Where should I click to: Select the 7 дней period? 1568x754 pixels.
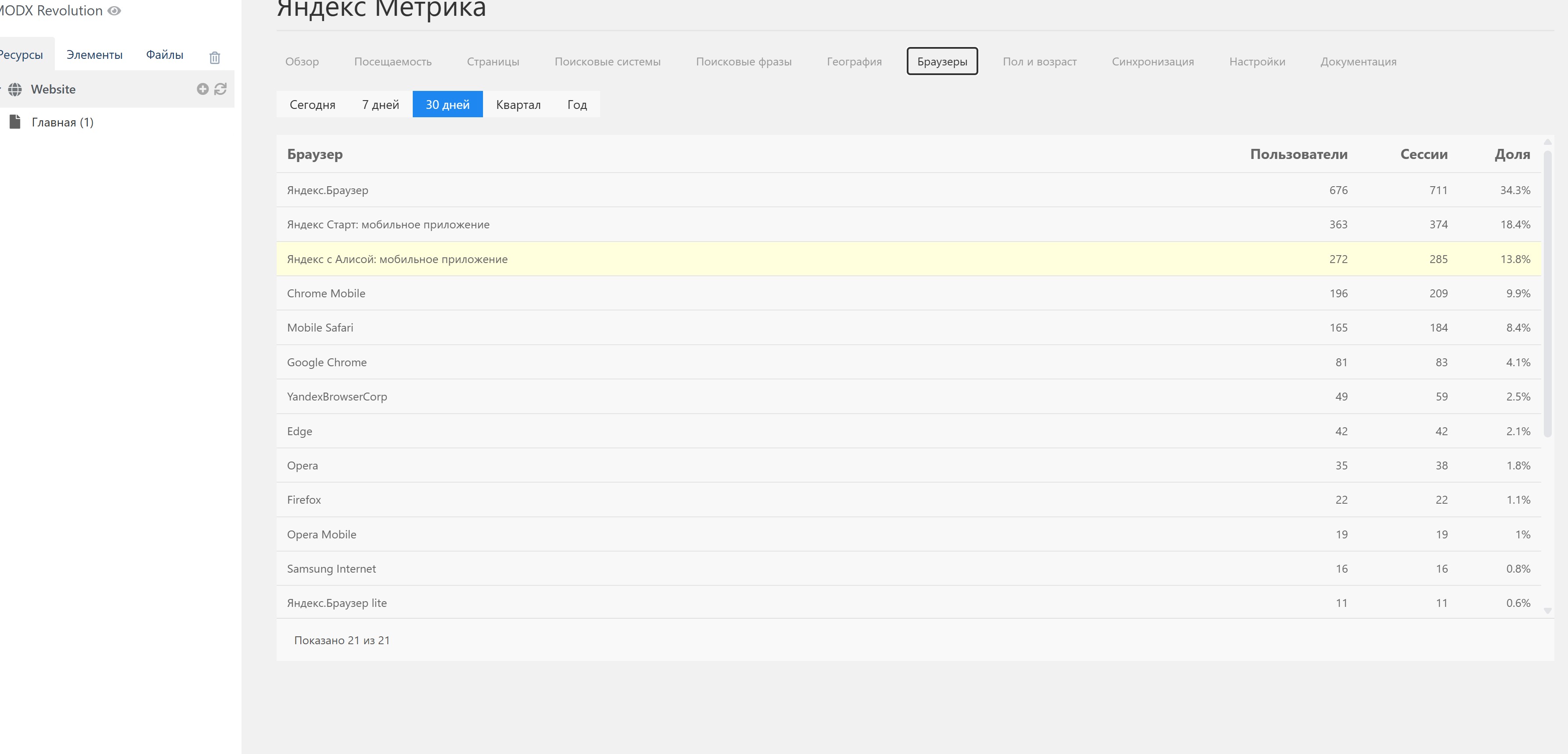(380, 105)
